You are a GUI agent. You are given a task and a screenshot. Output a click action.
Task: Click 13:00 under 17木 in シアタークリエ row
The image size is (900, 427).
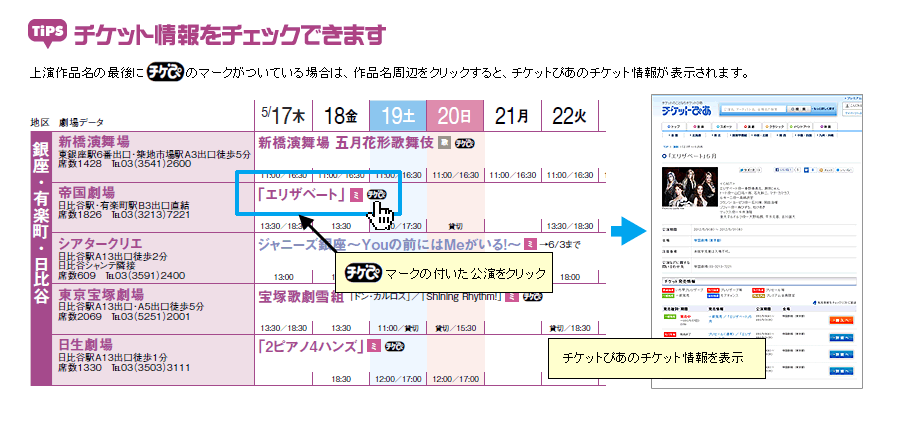tap(284, 277)
